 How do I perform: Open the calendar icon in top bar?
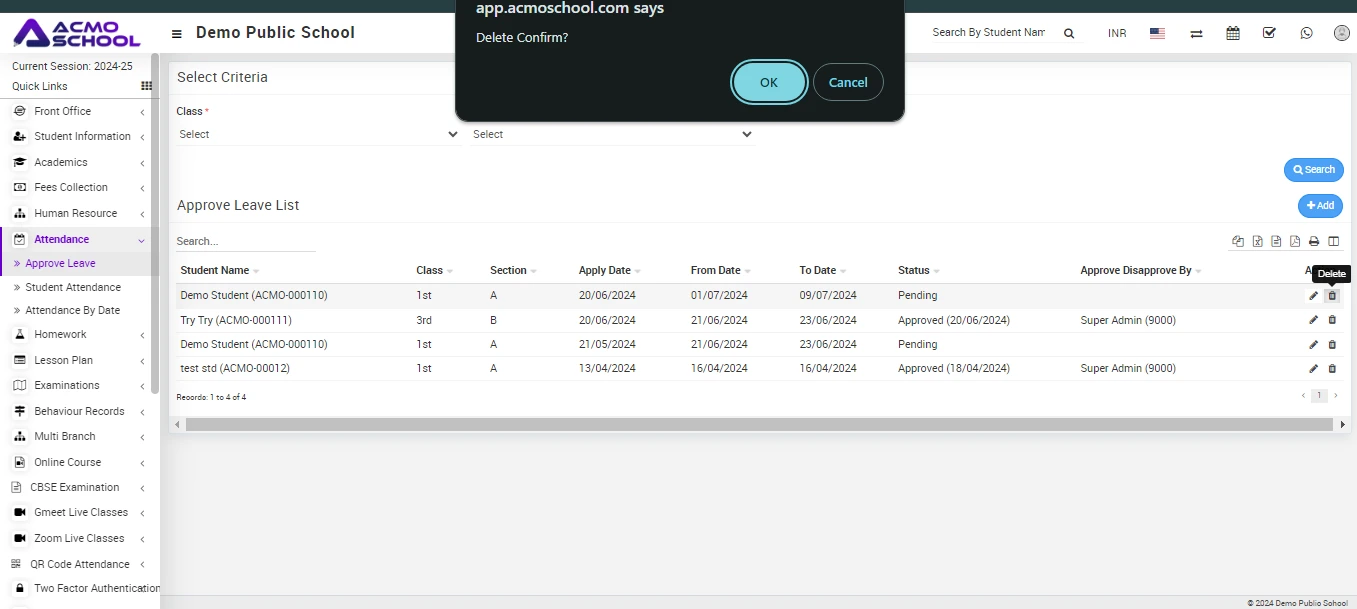[x=1233, y=33]
